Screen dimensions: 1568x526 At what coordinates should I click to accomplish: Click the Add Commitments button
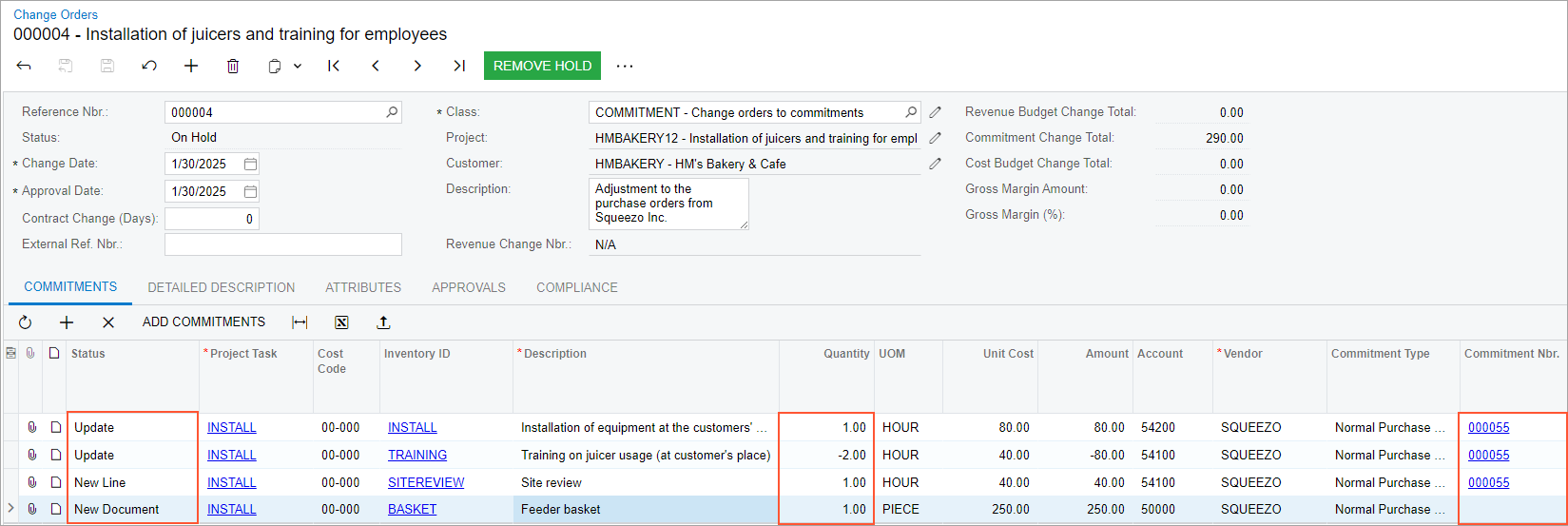[203, 321]
